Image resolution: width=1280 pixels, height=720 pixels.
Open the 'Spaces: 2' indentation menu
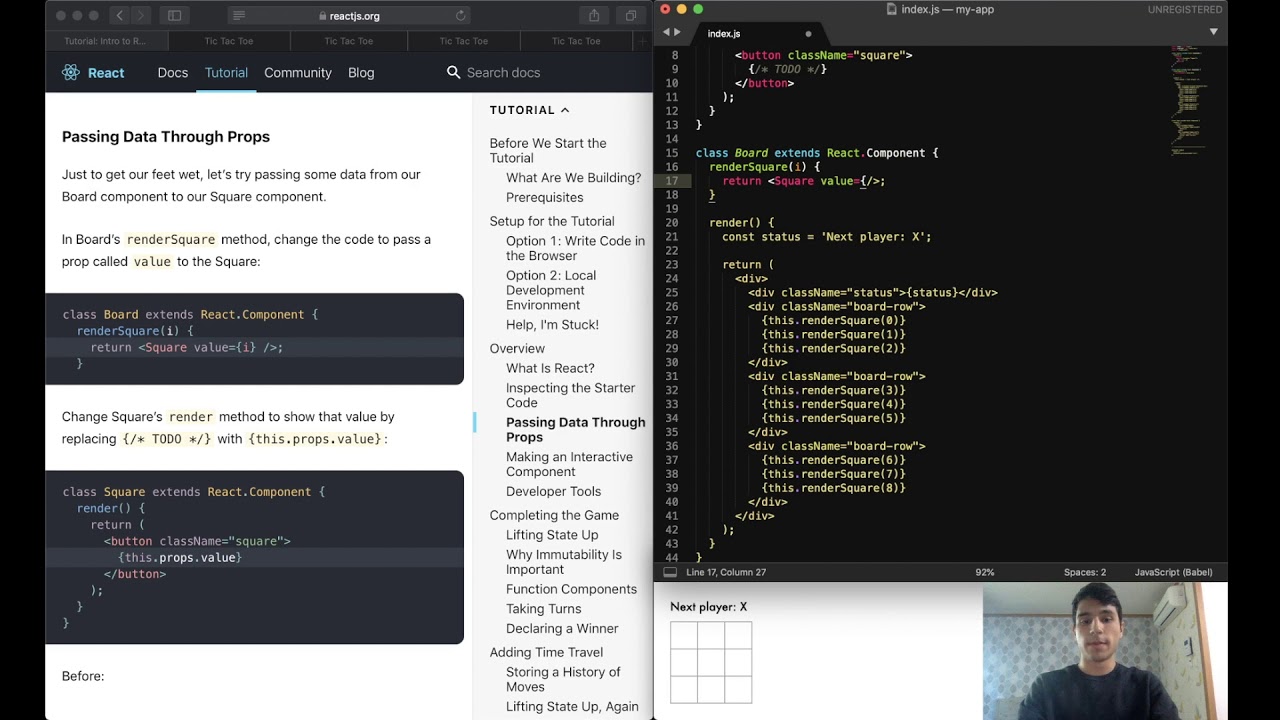1085,572
